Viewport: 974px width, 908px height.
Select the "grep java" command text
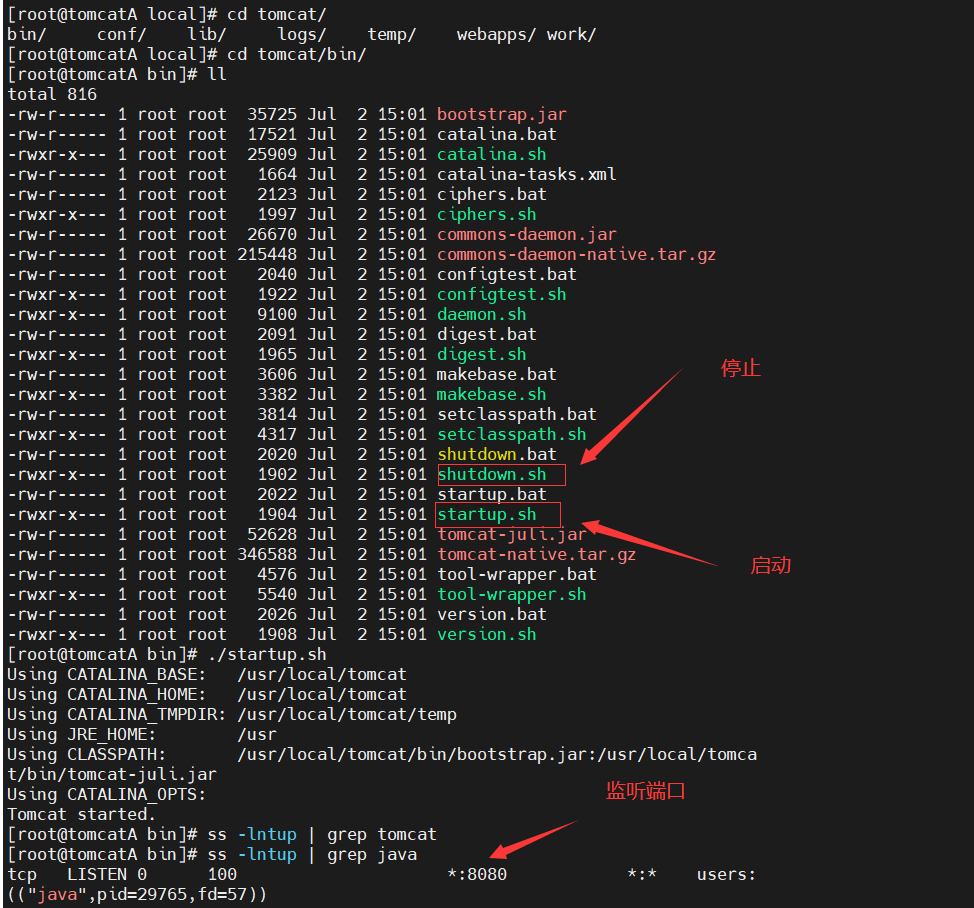[372, 855]
